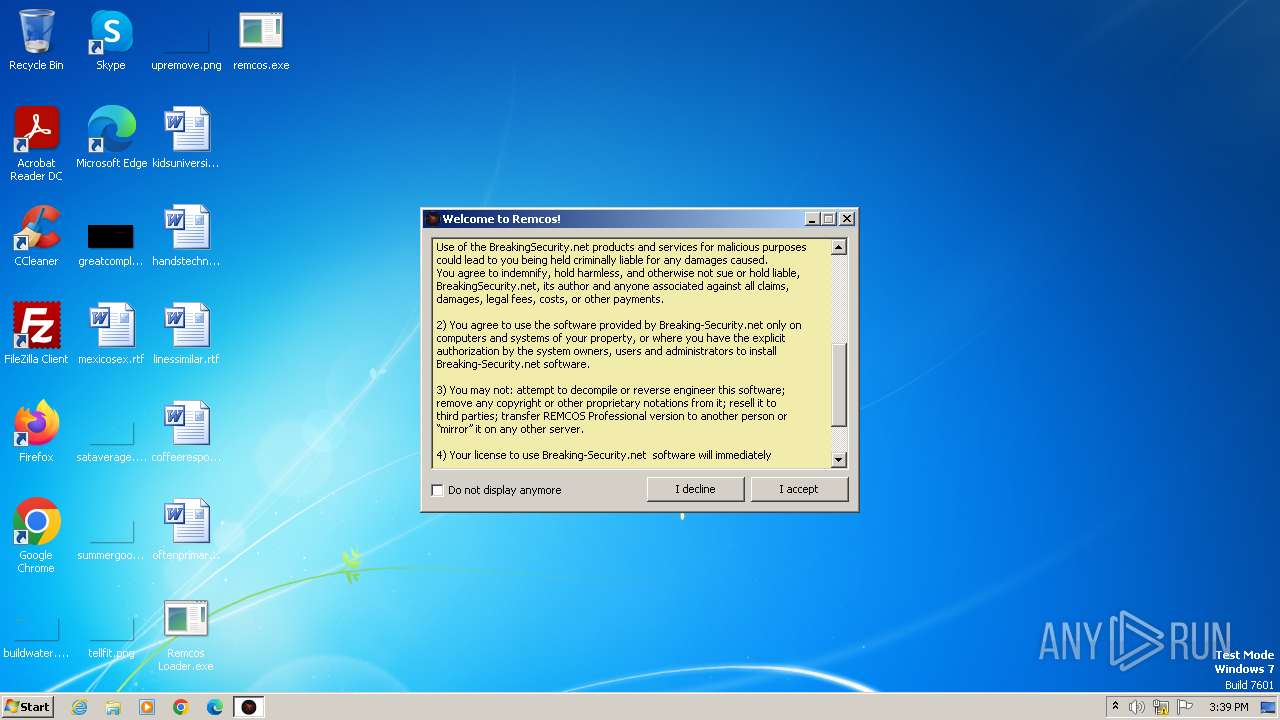Open the network tray icon
The width and height of the screenshot is (1280, 720).
coord(1161,707)
